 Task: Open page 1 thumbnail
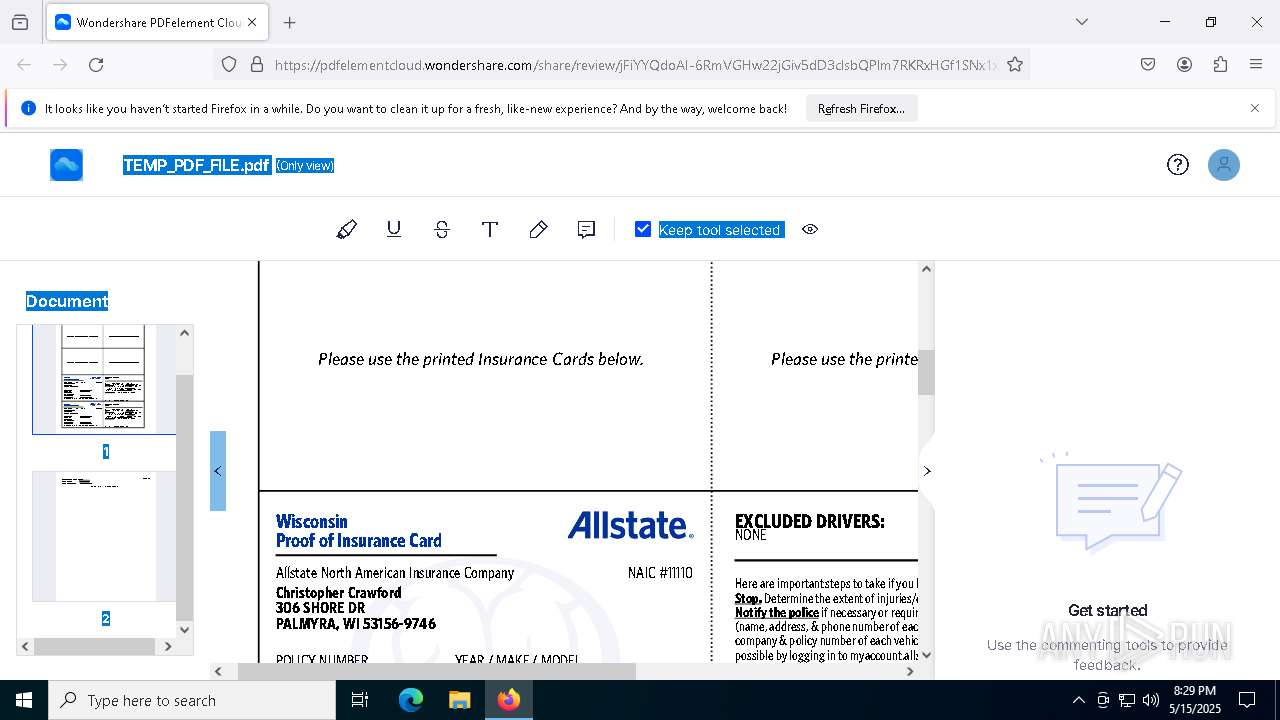click(103, 379)
